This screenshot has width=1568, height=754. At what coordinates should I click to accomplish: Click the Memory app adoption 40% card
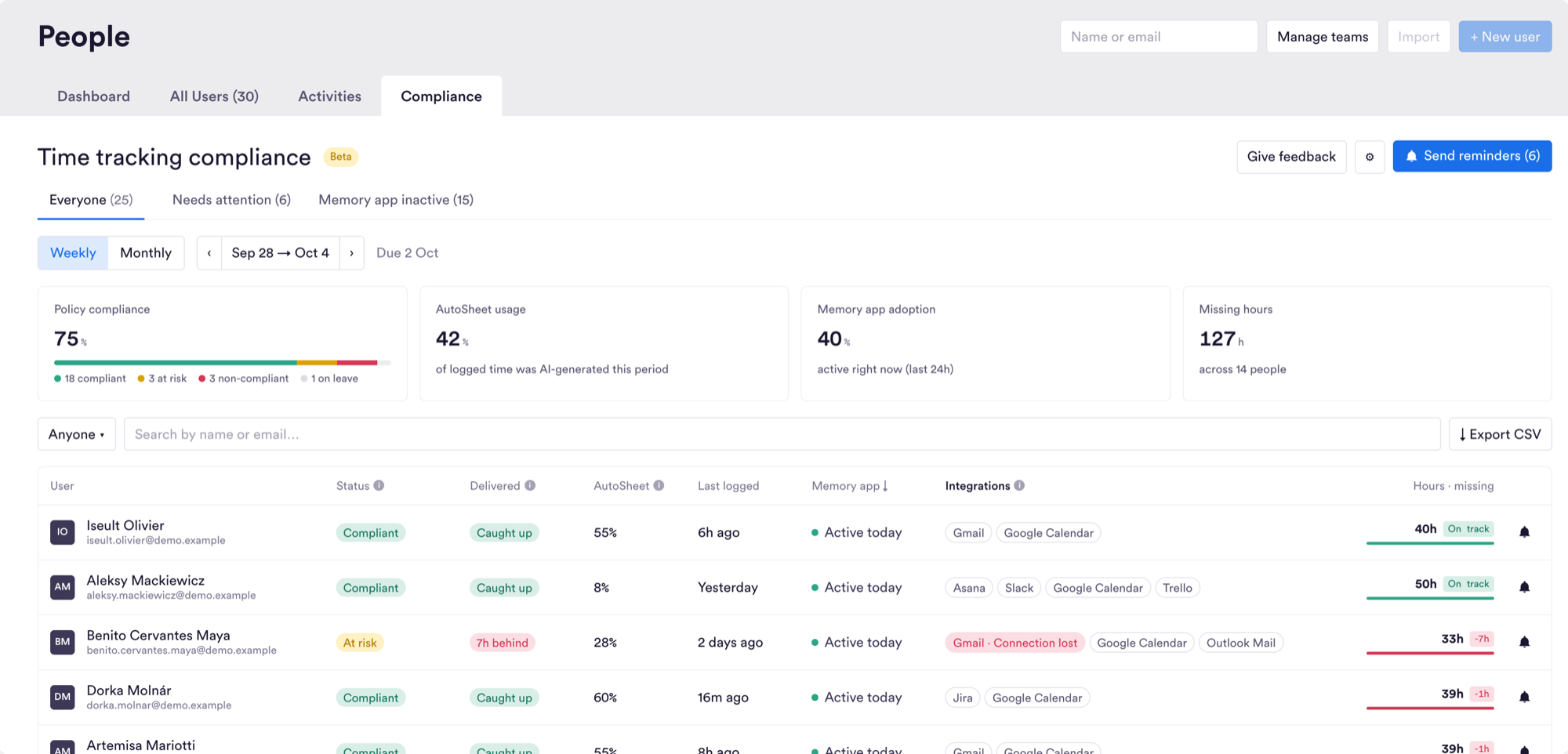(985, 343)
